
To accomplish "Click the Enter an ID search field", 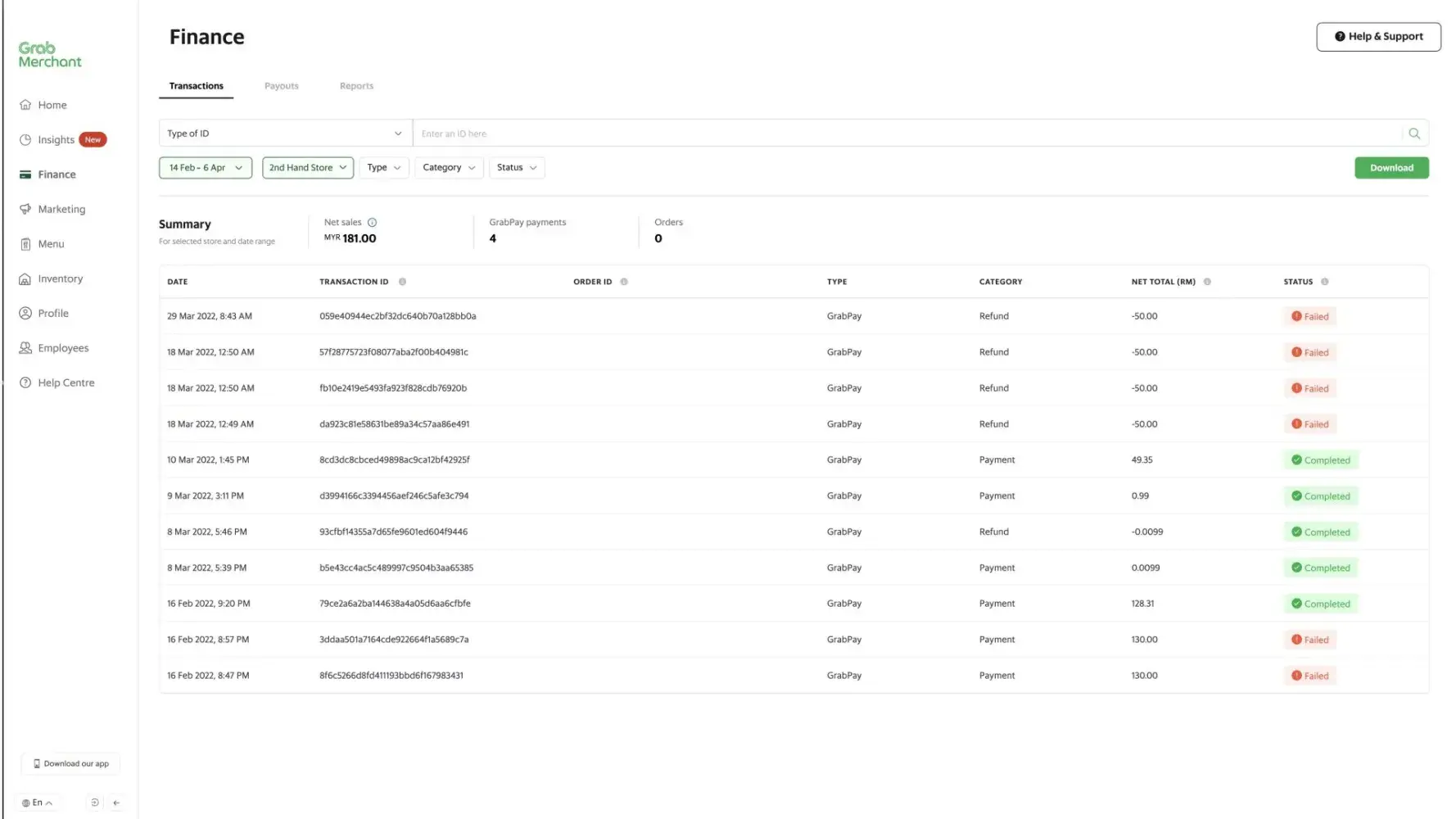I will click(901, 133).
